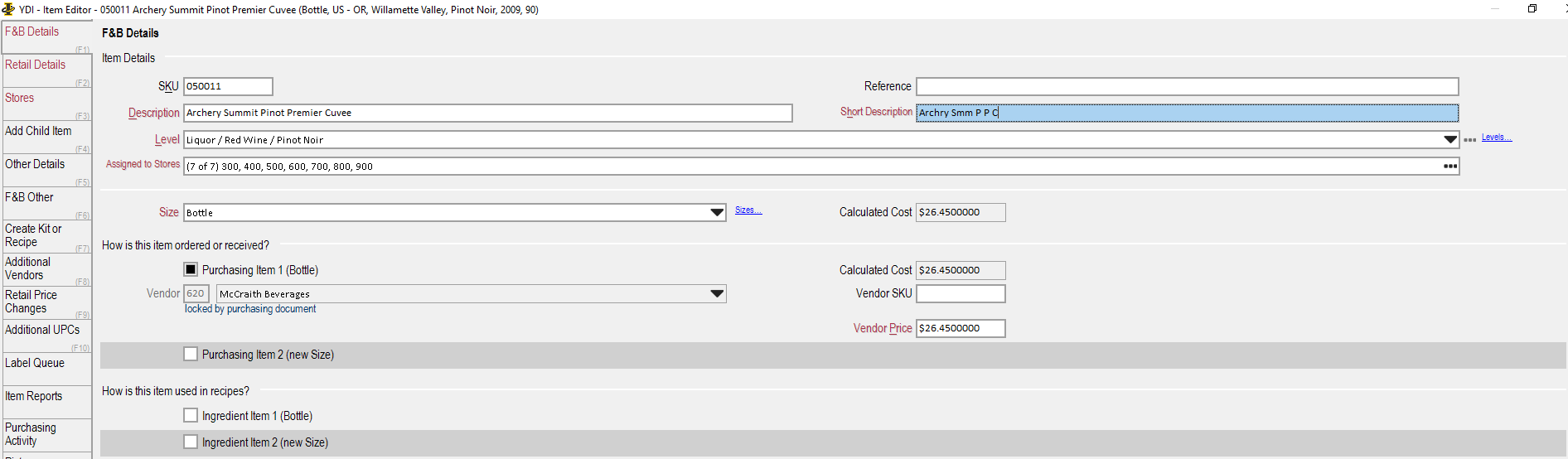Image resolution: width=1568 pixels, height=459 pixels.
Task: Click the YDI application icon in title bar
Action: click(x=8, y=9)
